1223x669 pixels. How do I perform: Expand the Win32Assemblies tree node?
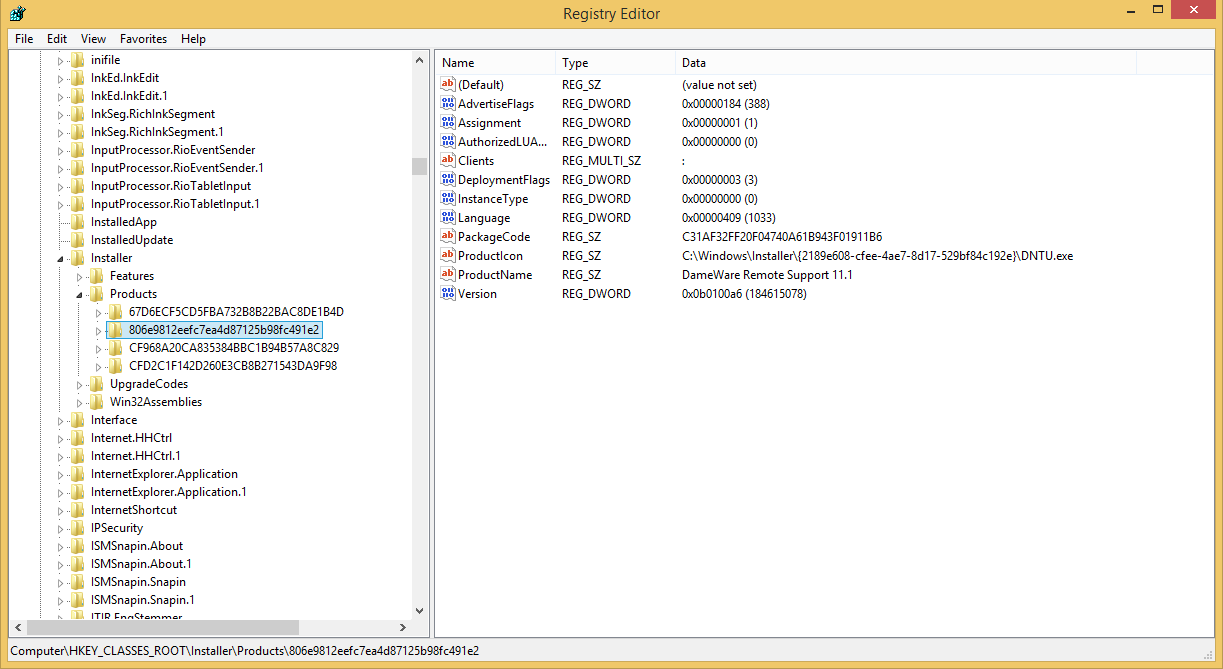coord(80,402)
